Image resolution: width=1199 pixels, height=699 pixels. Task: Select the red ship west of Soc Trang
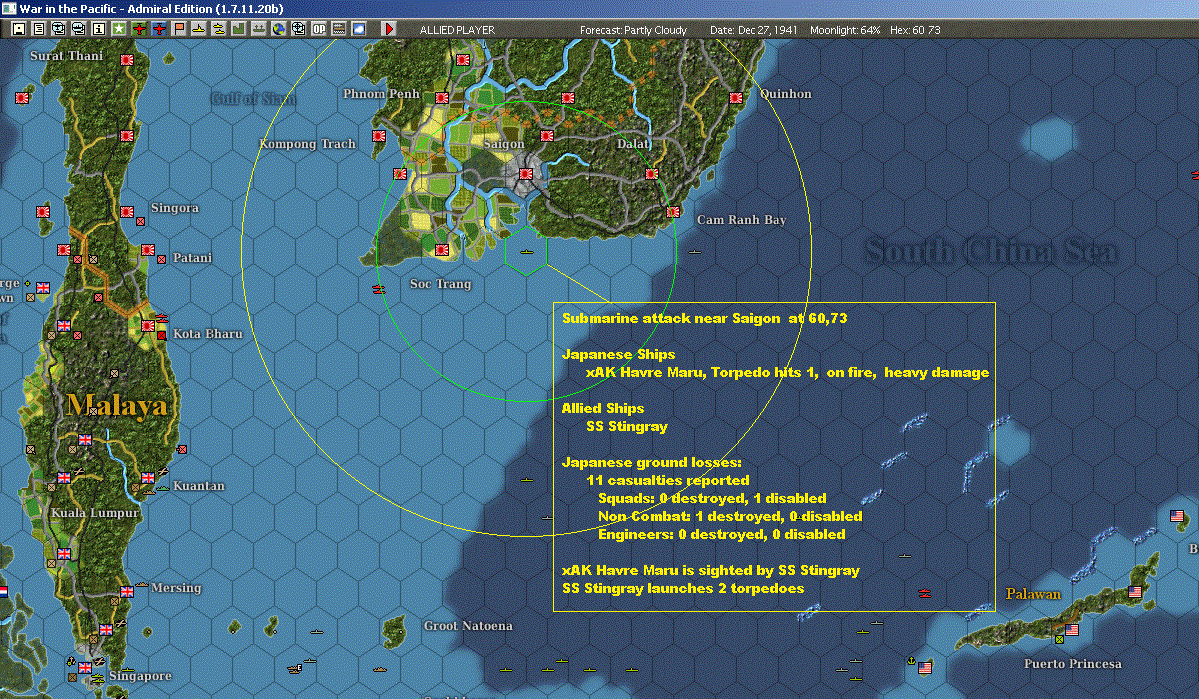pyautogui.click(x=379, y=289)
